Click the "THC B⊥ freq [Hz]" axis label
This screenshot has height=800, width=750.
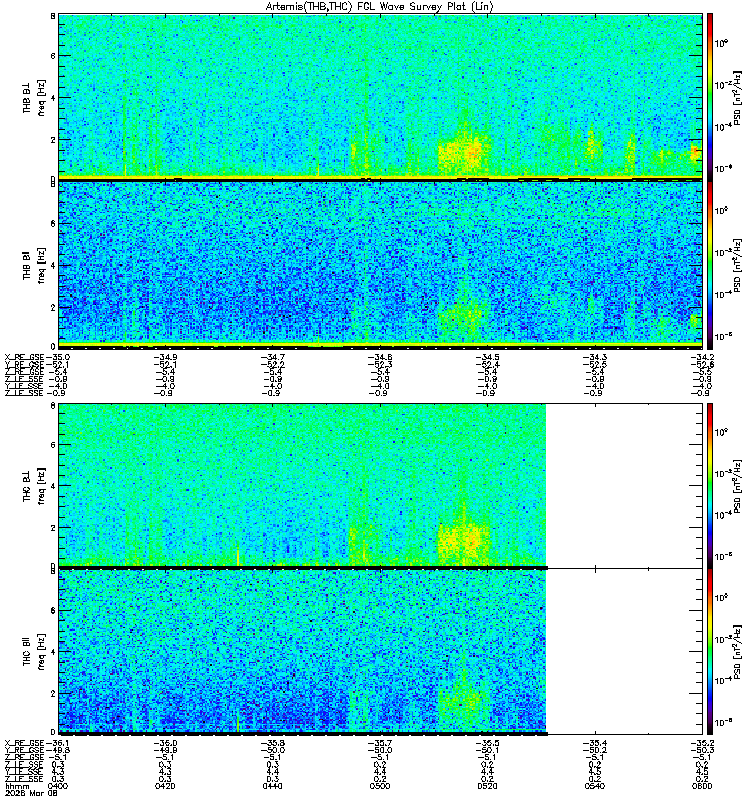(34, 485)
